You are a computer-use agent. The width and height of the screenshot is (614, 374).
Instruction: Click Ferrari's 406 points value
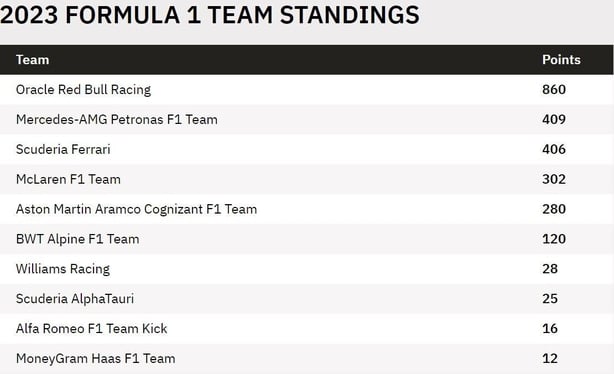point(554,149)
